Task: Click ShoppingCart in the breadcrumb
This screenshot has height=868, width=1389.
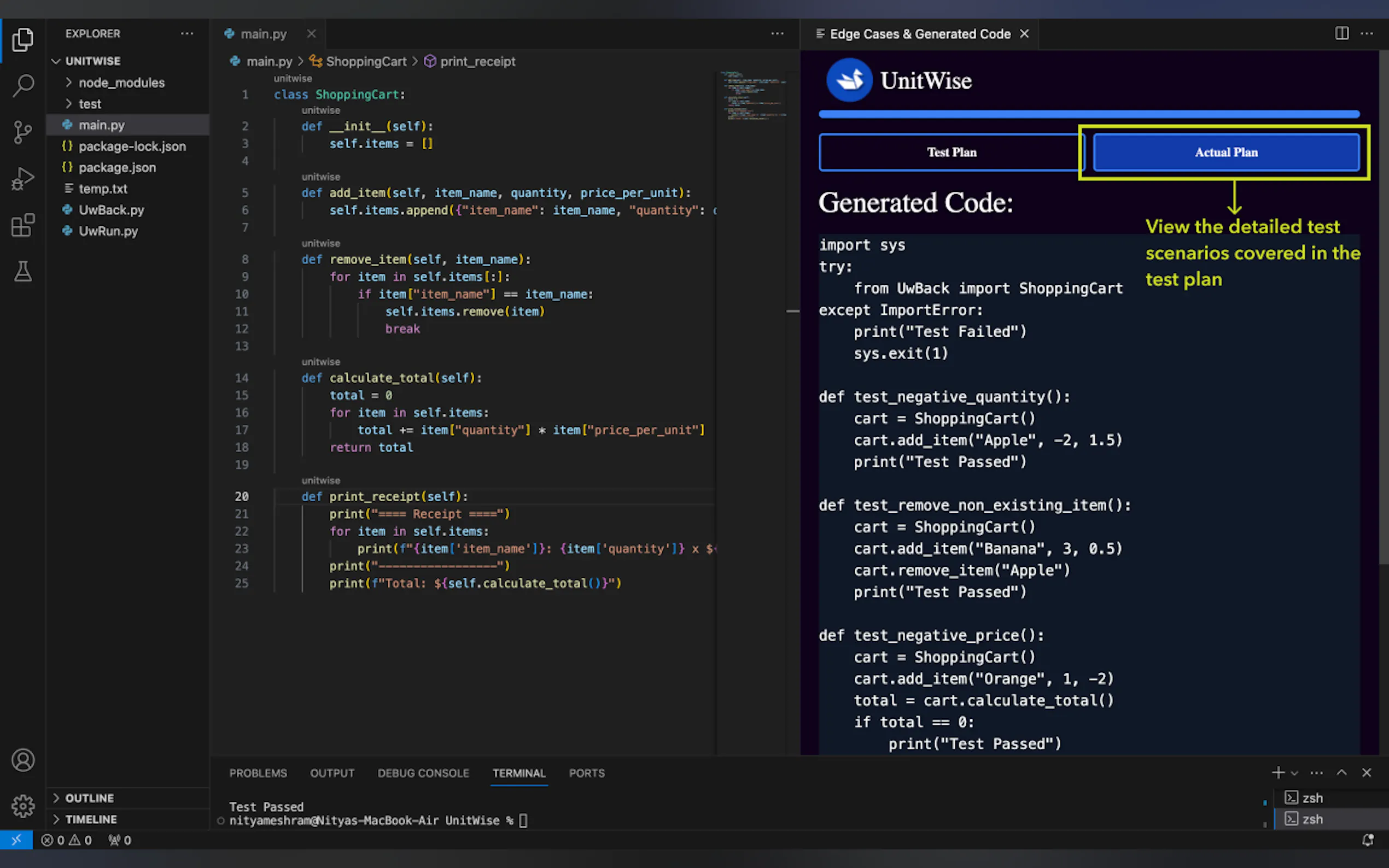Action: coord(366,61)
